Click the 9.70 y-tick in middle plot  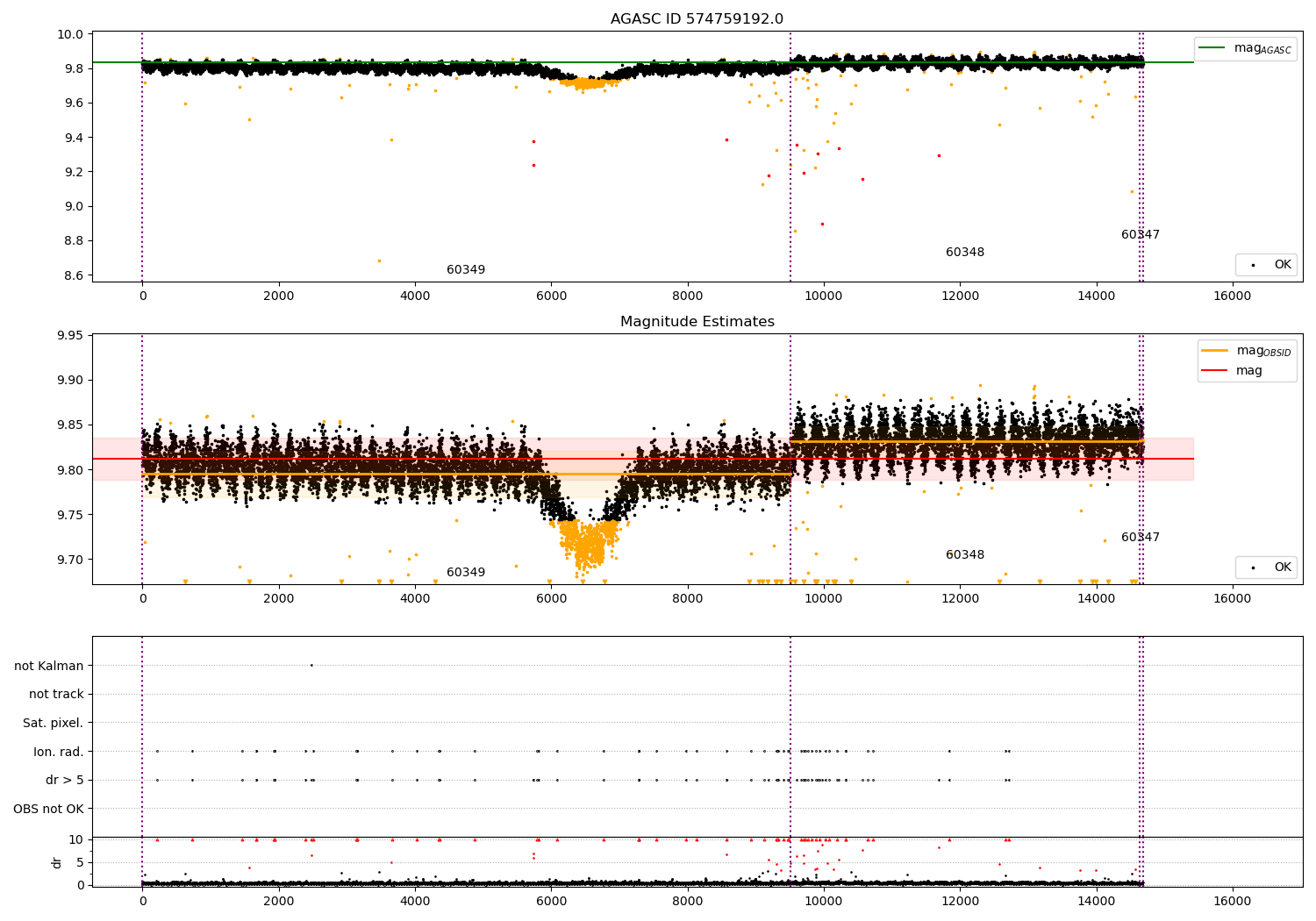point(69,560)
